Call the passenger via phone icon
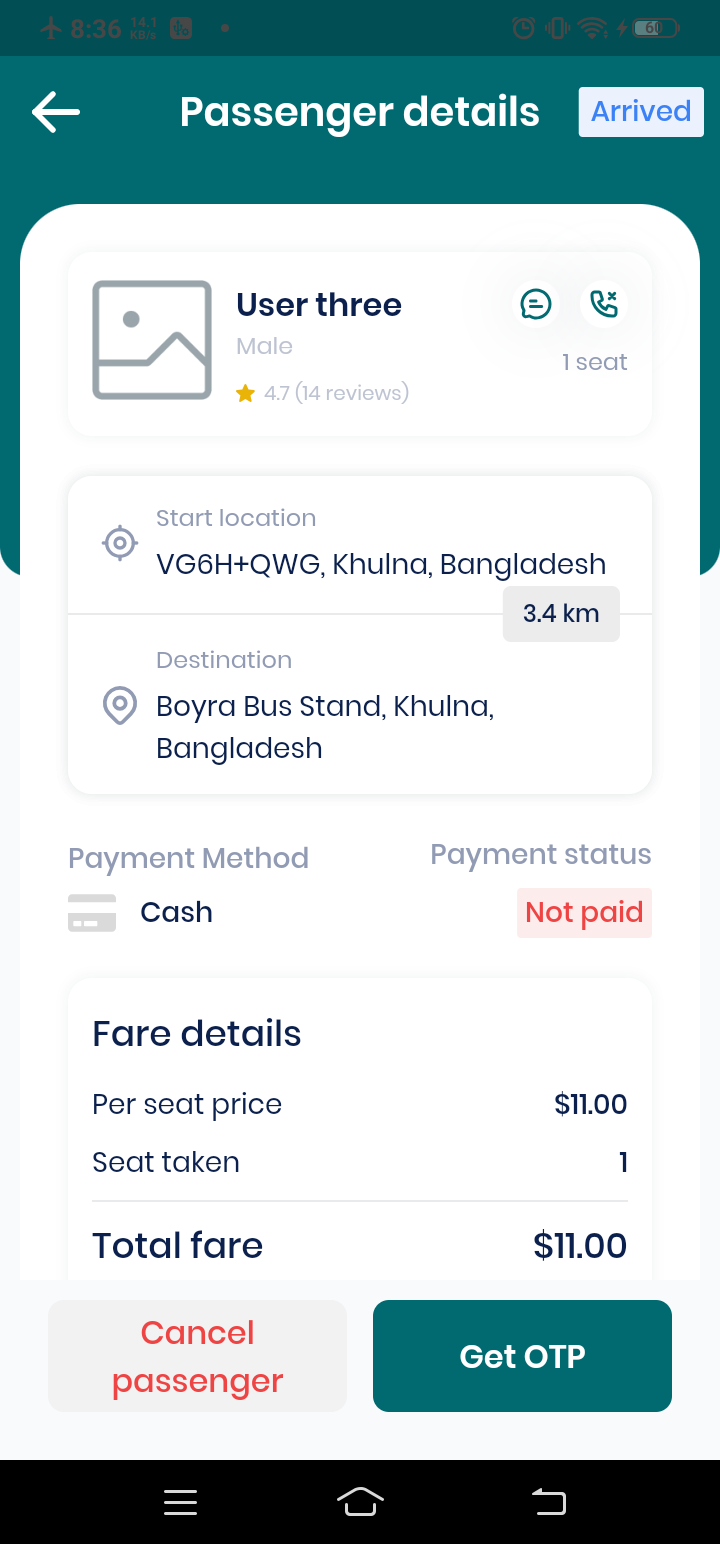720x1544 pixels. [x=604, y=303]
